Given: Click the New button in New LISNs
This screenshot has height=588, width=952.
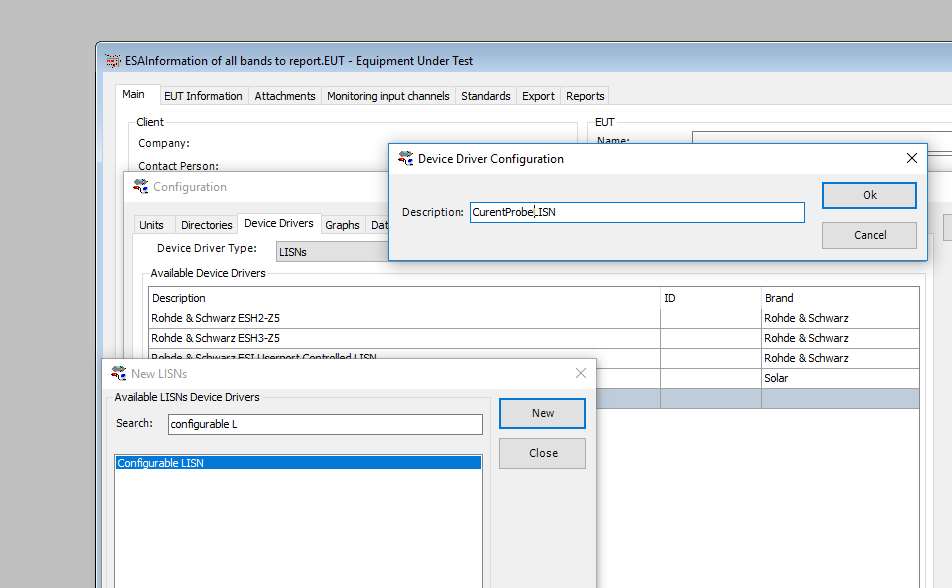Looking at the screenshot, I should [x=542, y=413].
